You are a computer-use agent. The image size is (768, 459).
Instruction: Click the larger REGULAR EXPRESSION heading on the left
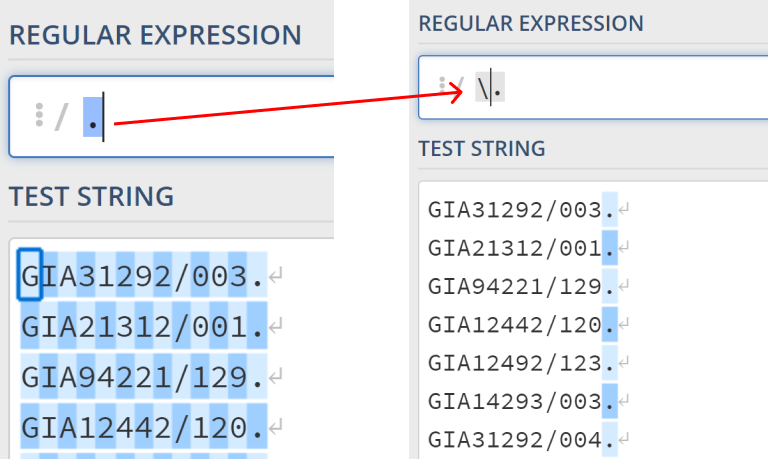[155, 36]
